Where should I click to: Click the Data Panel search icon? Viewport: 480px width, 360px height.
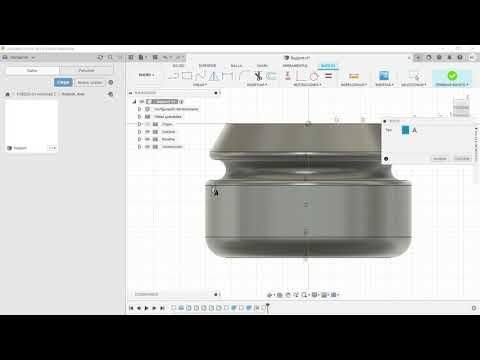click(110, 57)
